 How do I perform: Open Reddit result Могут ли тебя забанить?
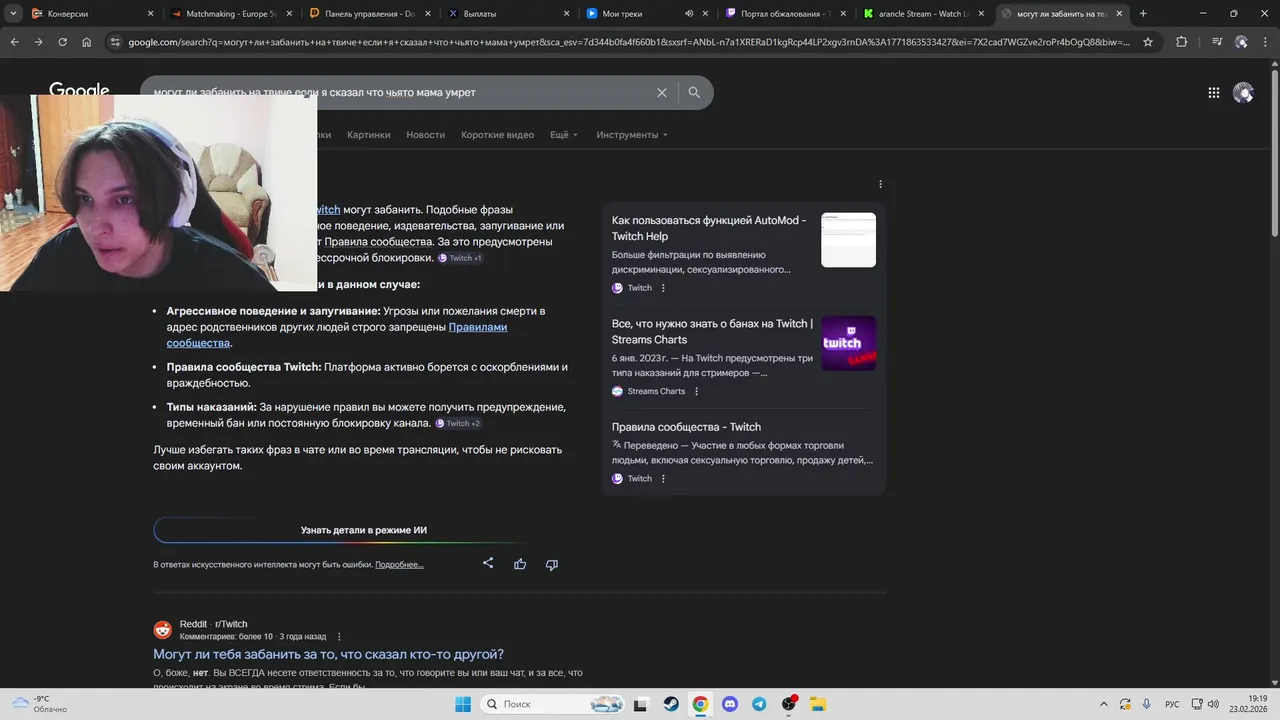pyautogui.click(x=328, y=655)
